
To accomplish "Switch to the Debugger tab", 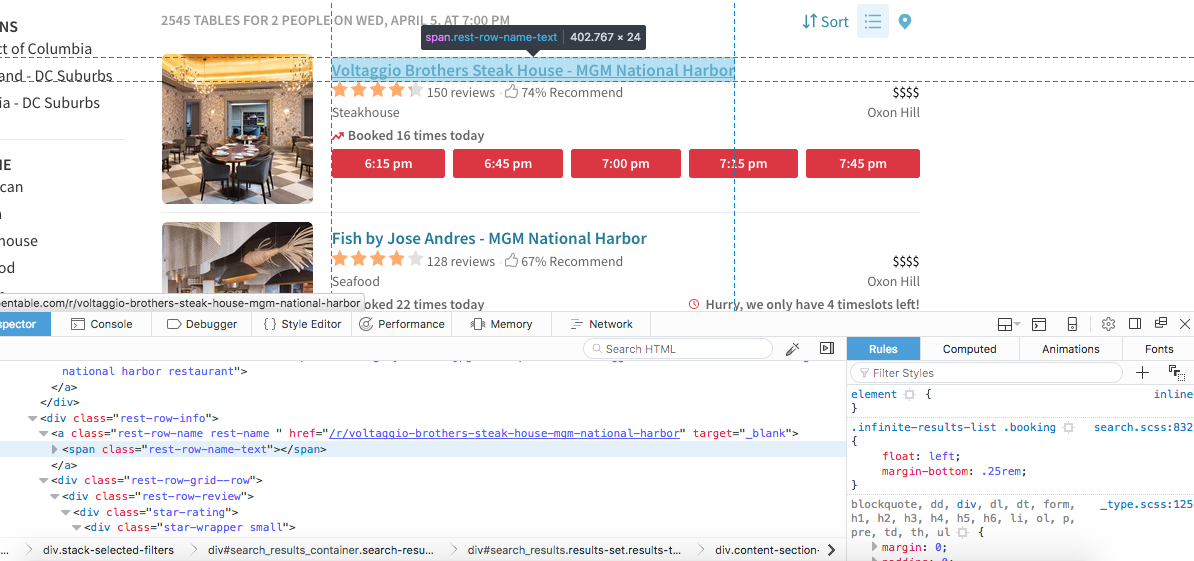I will [x=202, y=324].
